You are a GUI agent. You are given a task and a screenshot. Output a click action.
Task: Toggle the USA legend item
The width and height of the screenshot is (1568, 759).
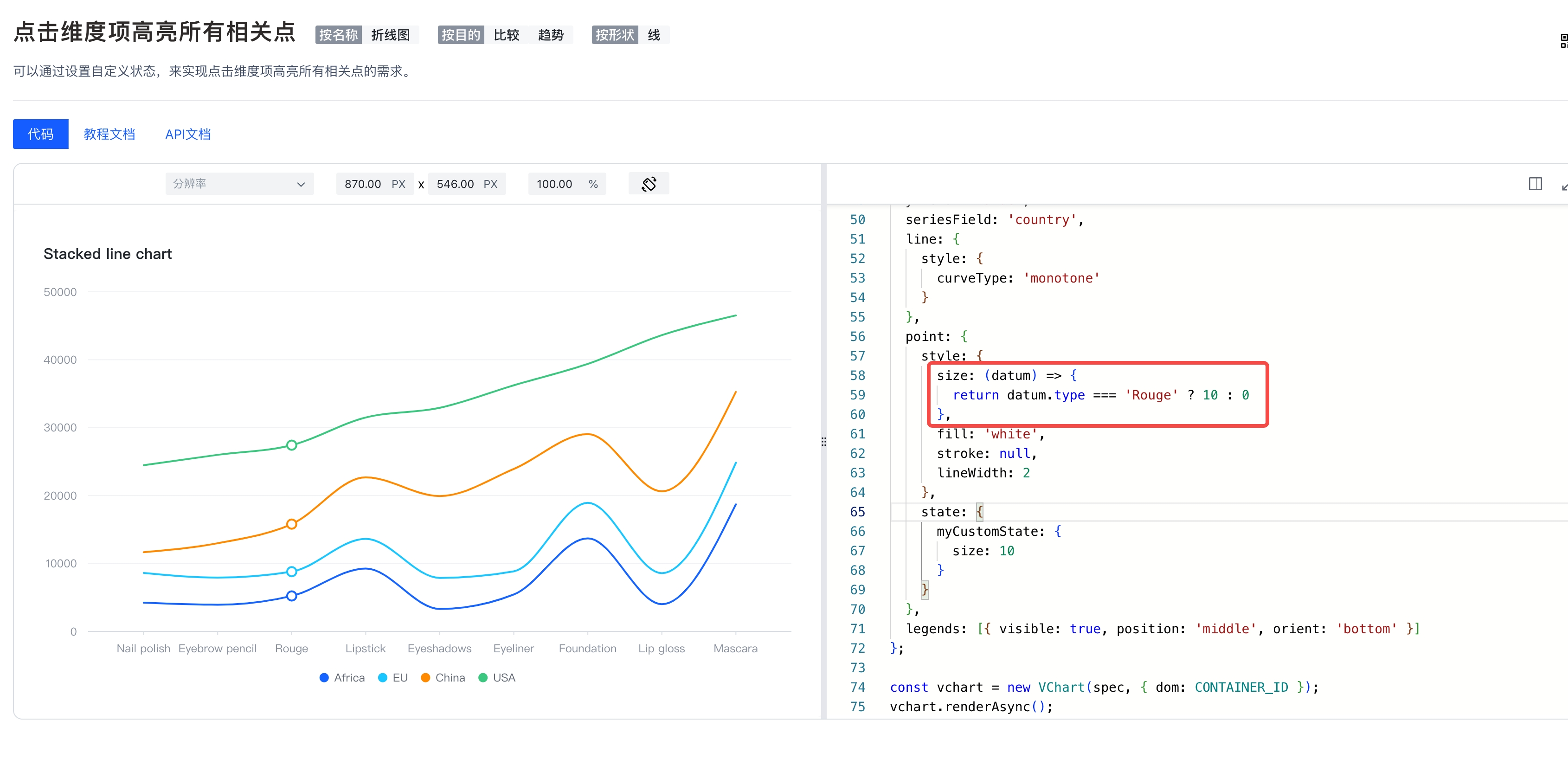click(497, 677)
